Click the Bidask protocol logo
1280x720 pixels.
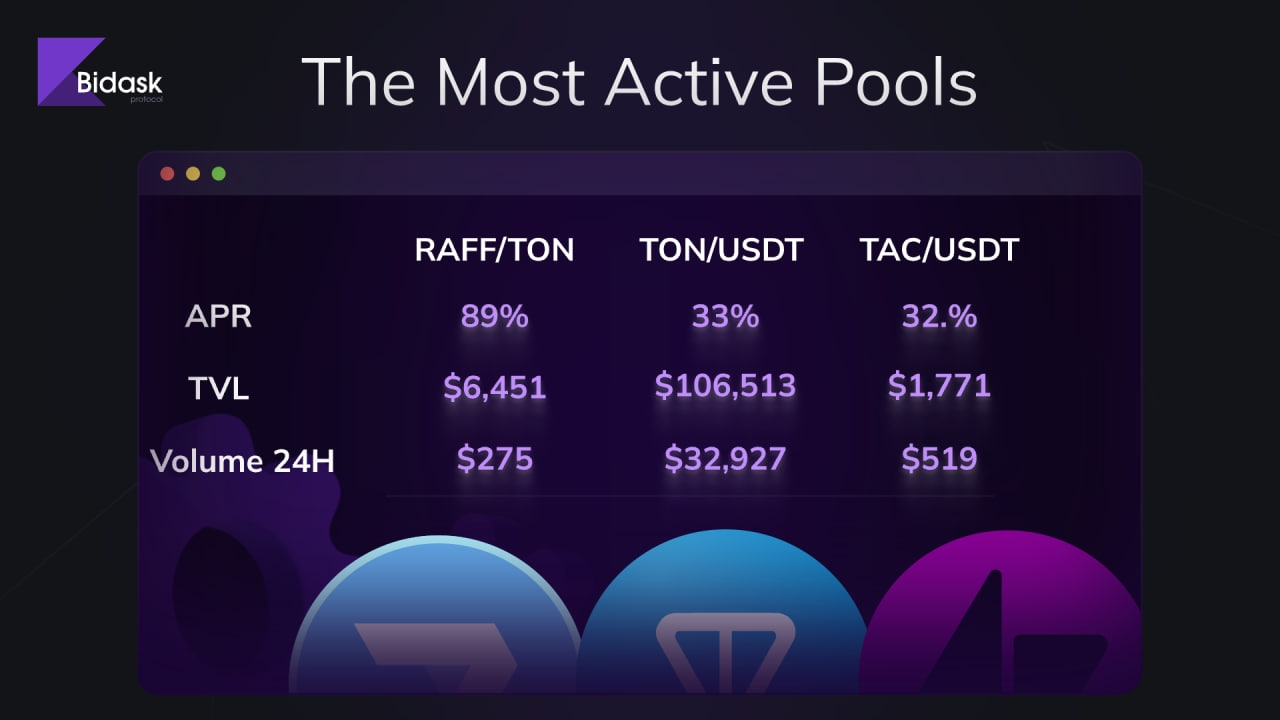tap(100, 73)
